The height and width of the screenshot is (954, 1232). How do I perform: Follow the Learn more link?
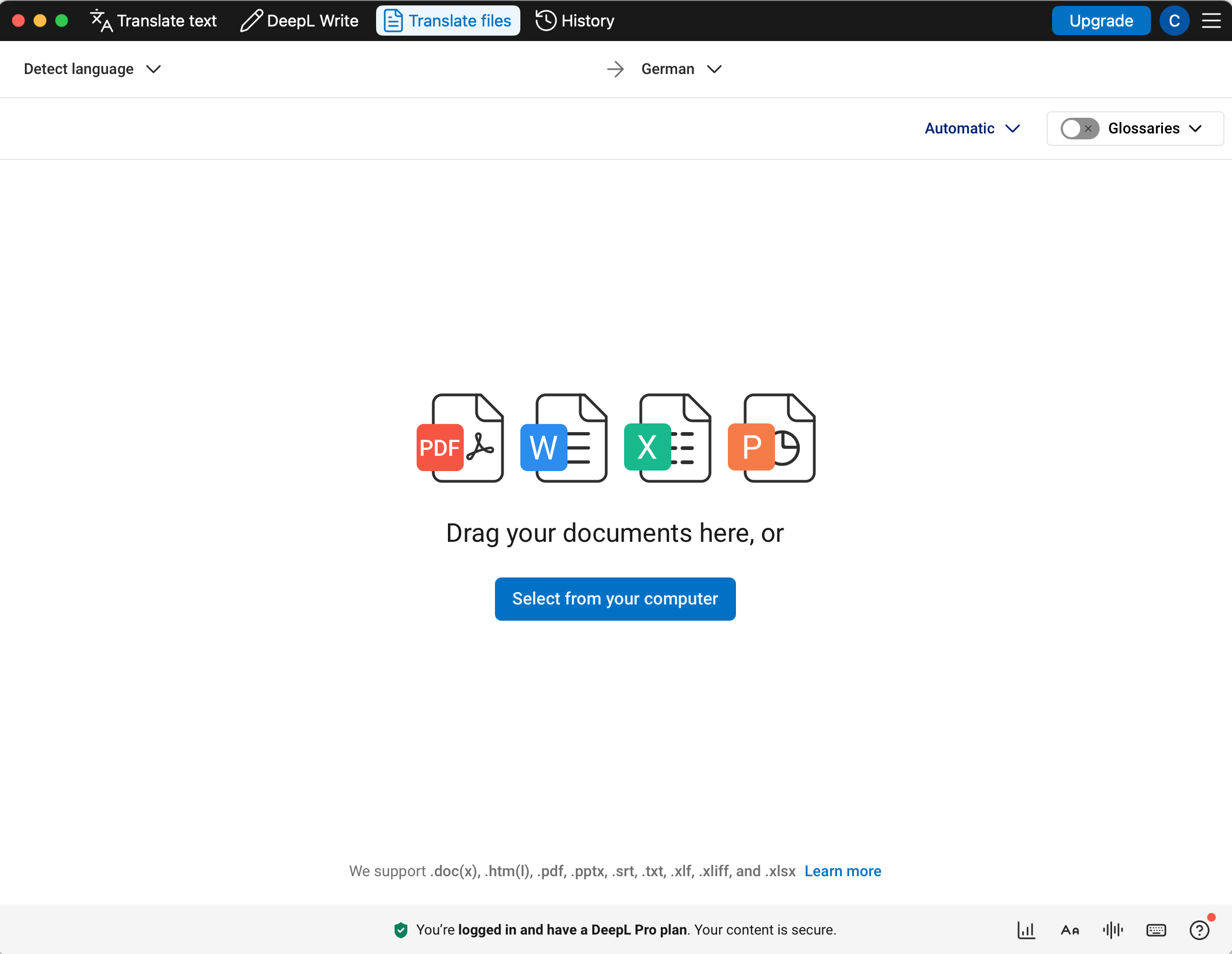coord(842,871)
